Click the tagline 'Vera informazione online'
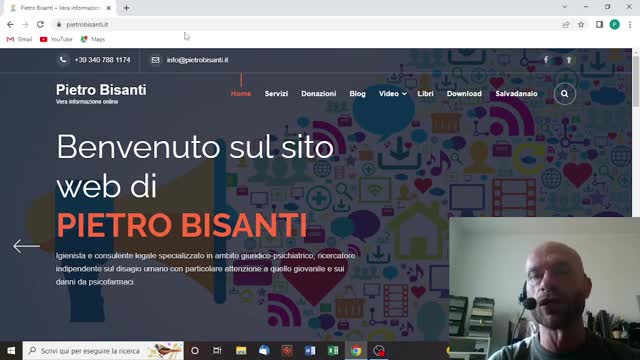This screenshot has height=360, width=640. [87, 102]
